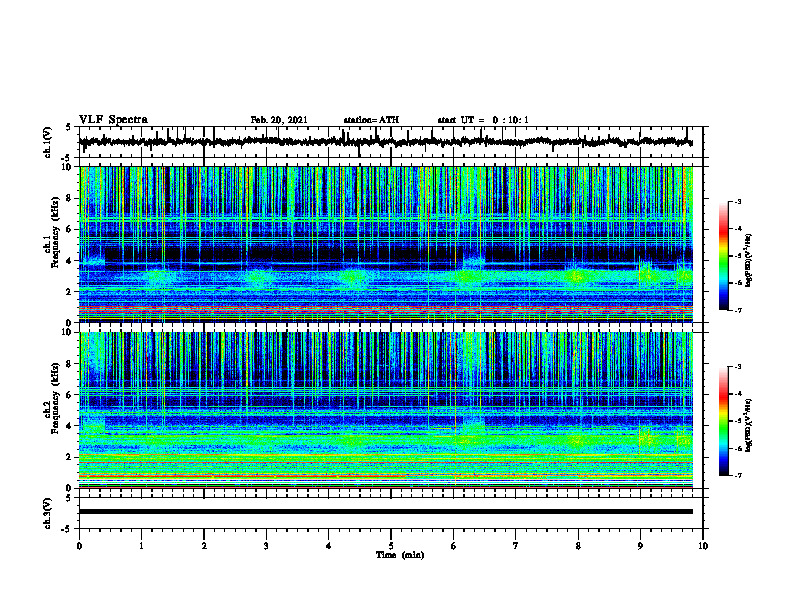The width and height of the screenshot is (792, 612).
Task: Click time axis tick label "7"
Action: pyautogui.click(x=516, y=546)
